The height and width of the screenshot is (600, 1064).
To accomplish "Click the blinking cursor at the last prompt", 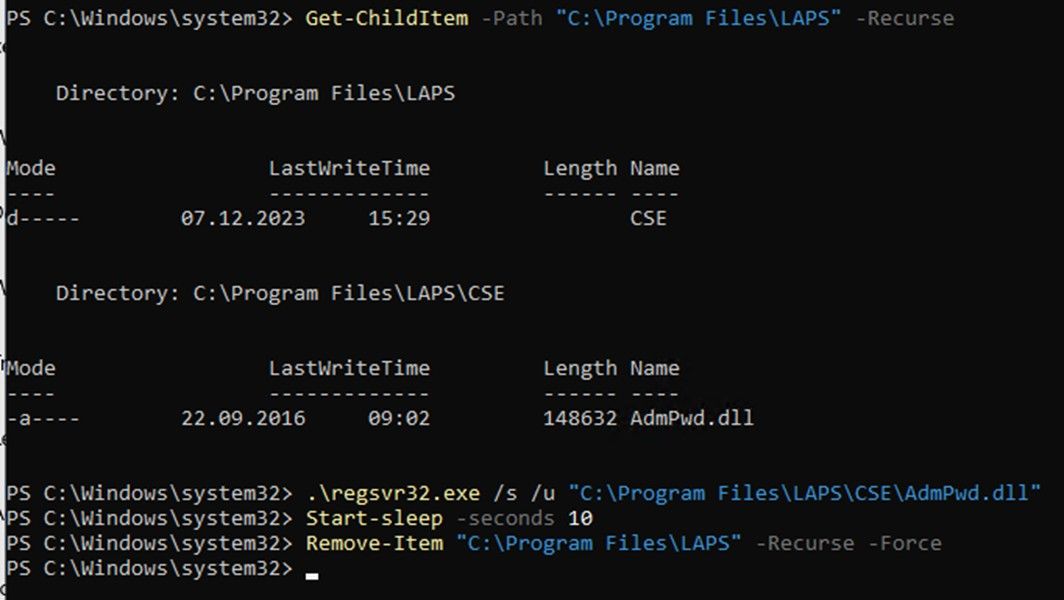I will coord(312,575).
